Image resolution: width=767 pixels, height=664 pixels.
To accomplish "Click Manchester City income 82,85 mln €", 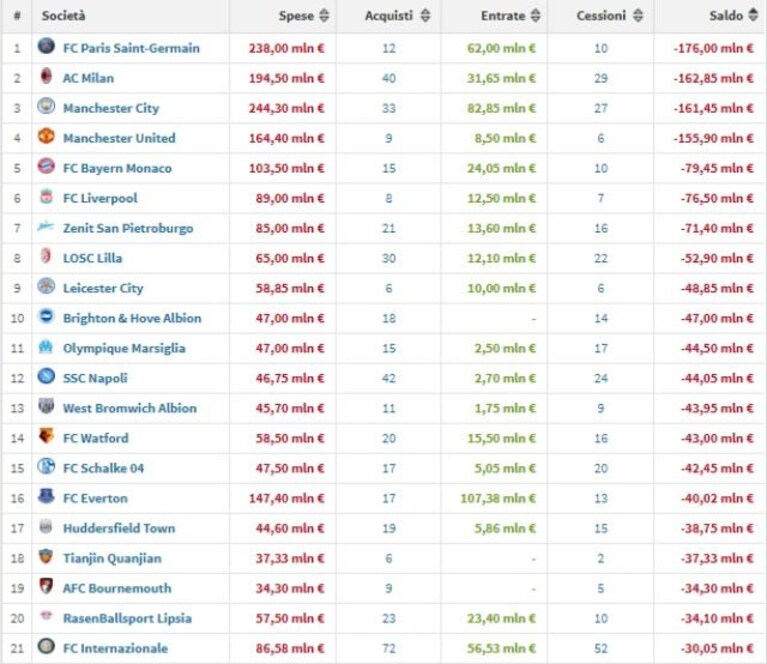I will pos(501,108).
